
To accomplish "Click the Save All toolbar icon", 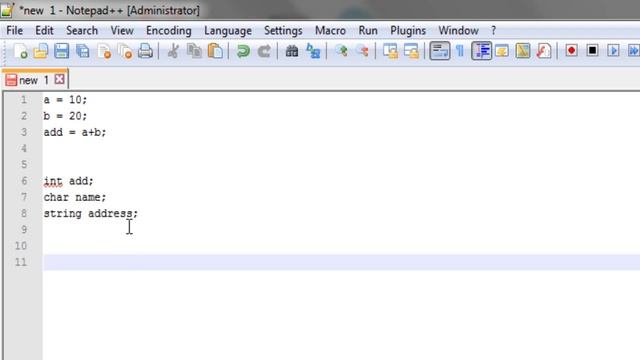I will pos(83,51).
